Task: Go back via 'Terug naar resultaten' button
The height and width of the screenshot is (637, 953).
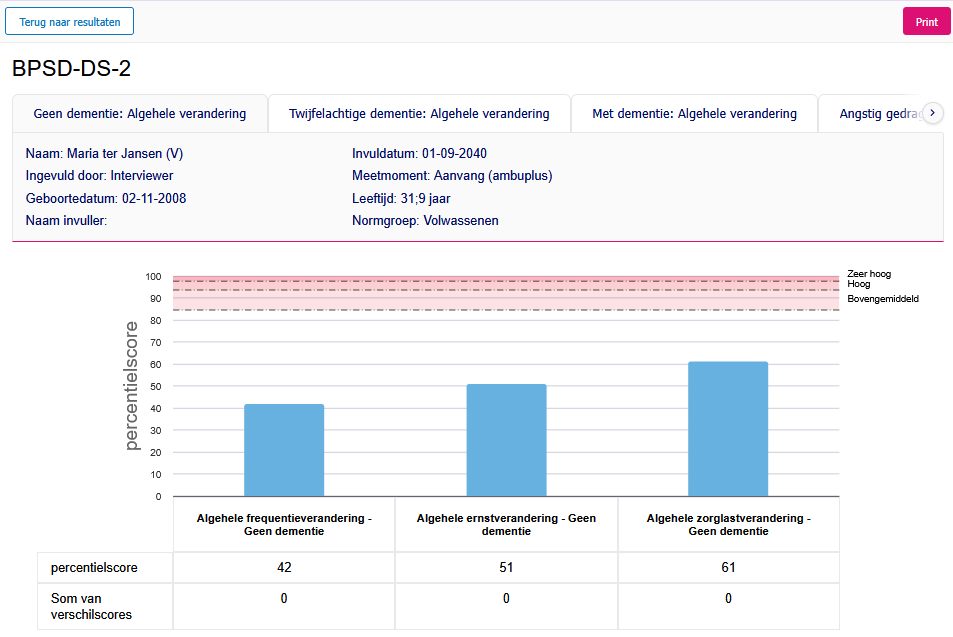Action: [x=69, y=21]
